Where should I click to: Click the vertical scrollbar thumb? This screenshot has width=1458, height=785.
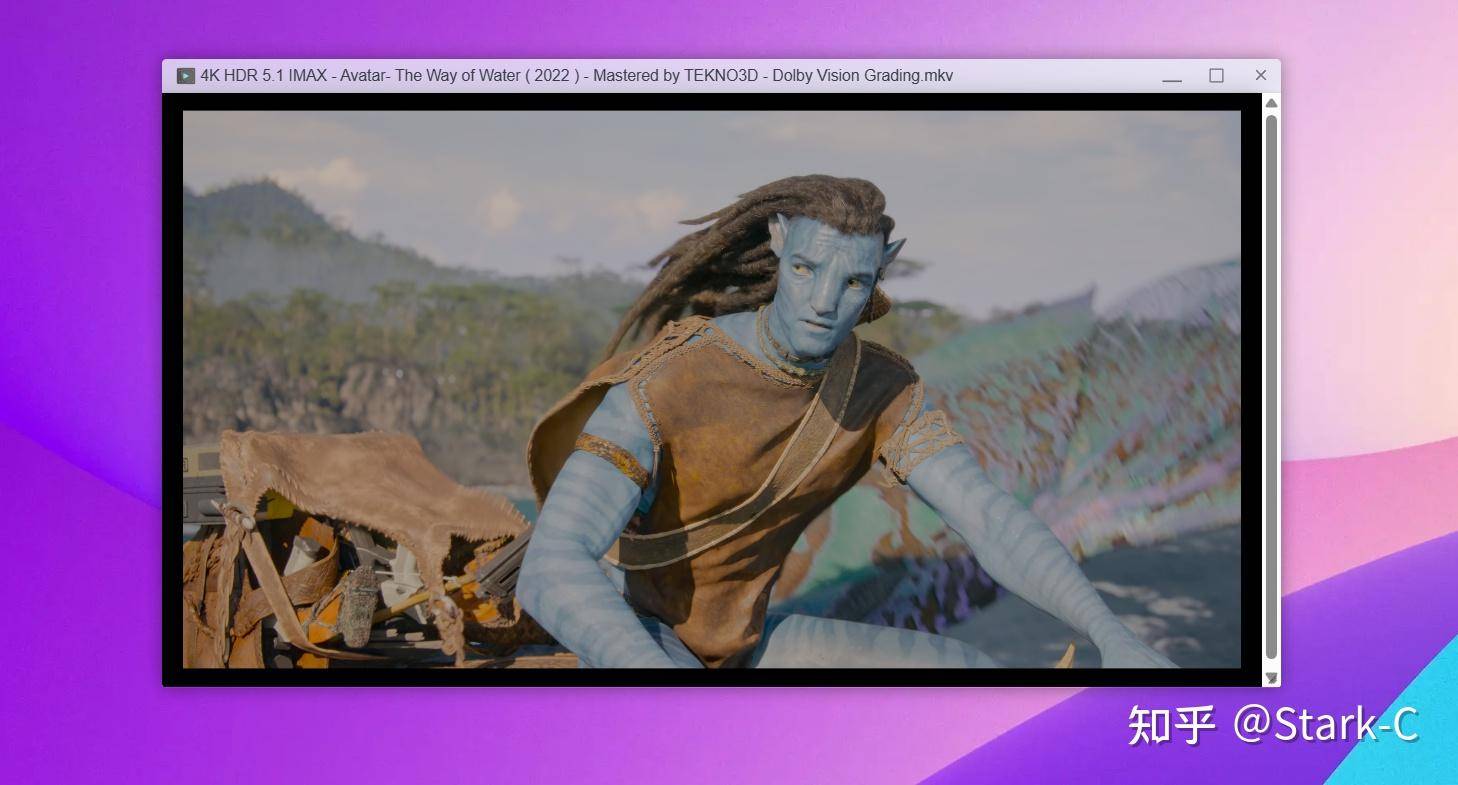click(x=1271, y=387)
